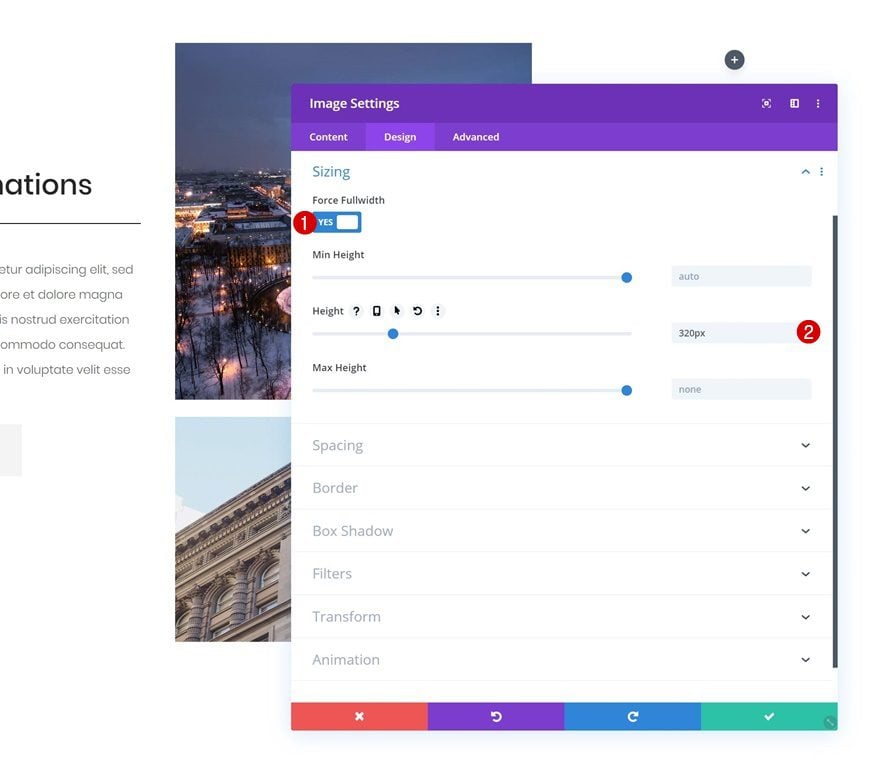Click the dark plus add module button

point(734,60)
